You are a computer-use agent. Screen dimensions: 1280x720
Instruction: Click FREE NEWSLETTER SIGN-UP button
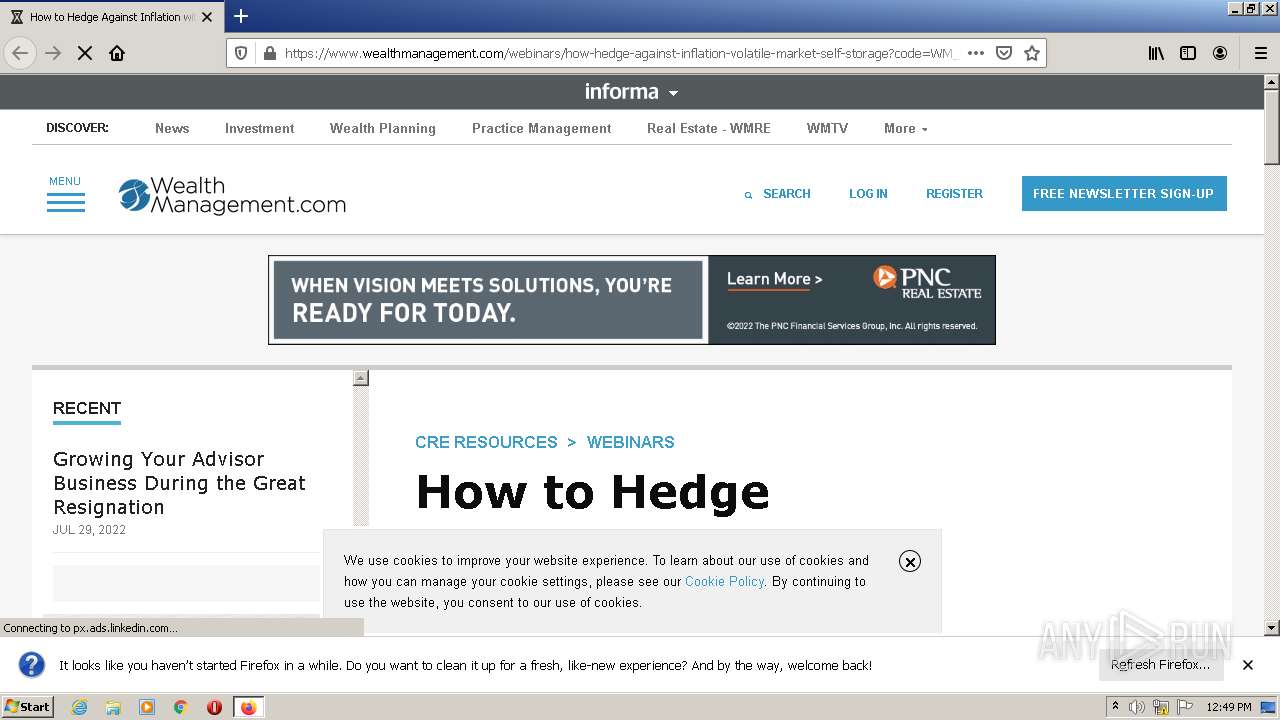(x=1124, y=194)
